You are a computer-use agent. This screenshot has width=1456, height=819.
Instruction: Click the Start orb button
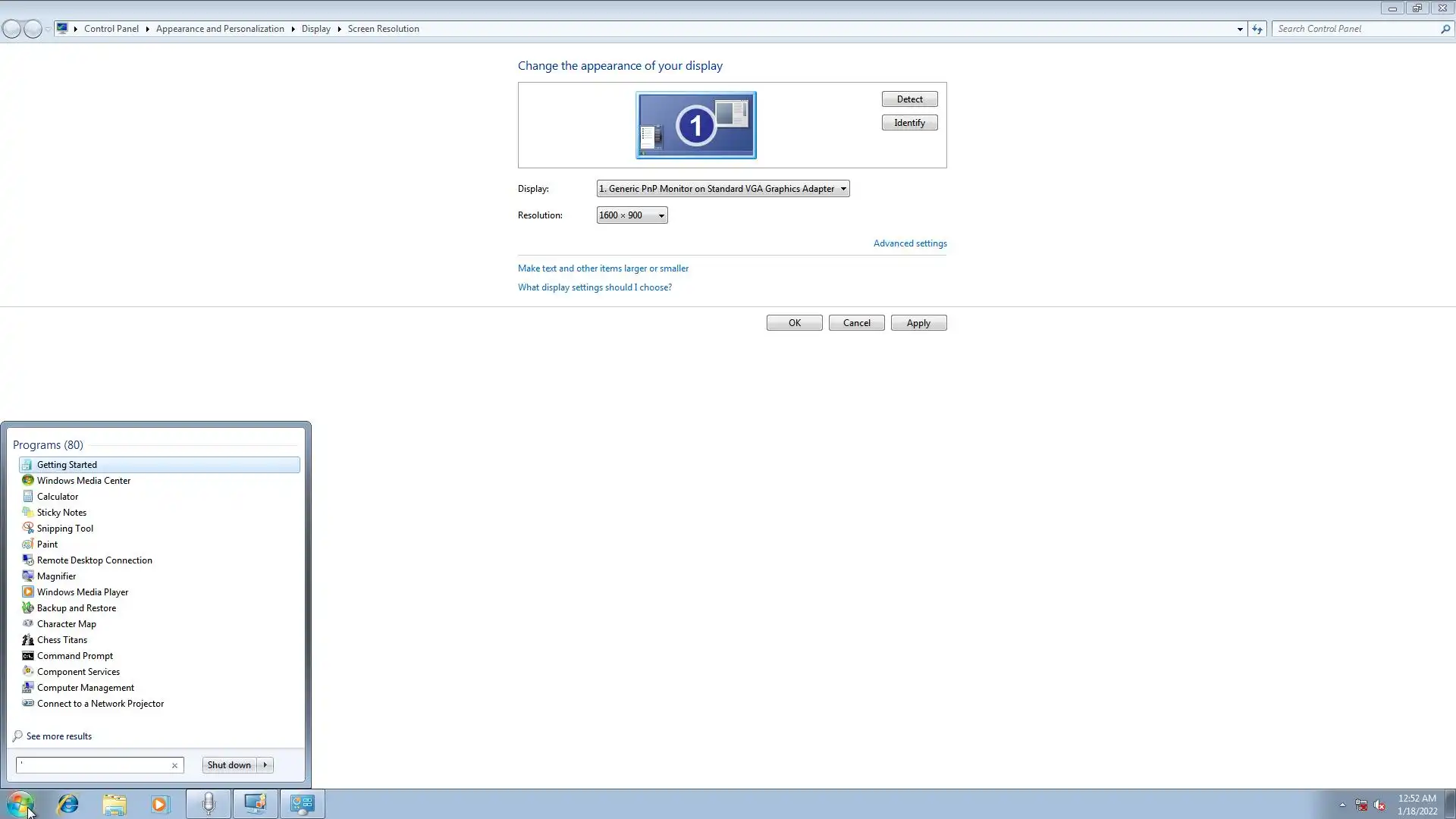click(x=20, y=804)
